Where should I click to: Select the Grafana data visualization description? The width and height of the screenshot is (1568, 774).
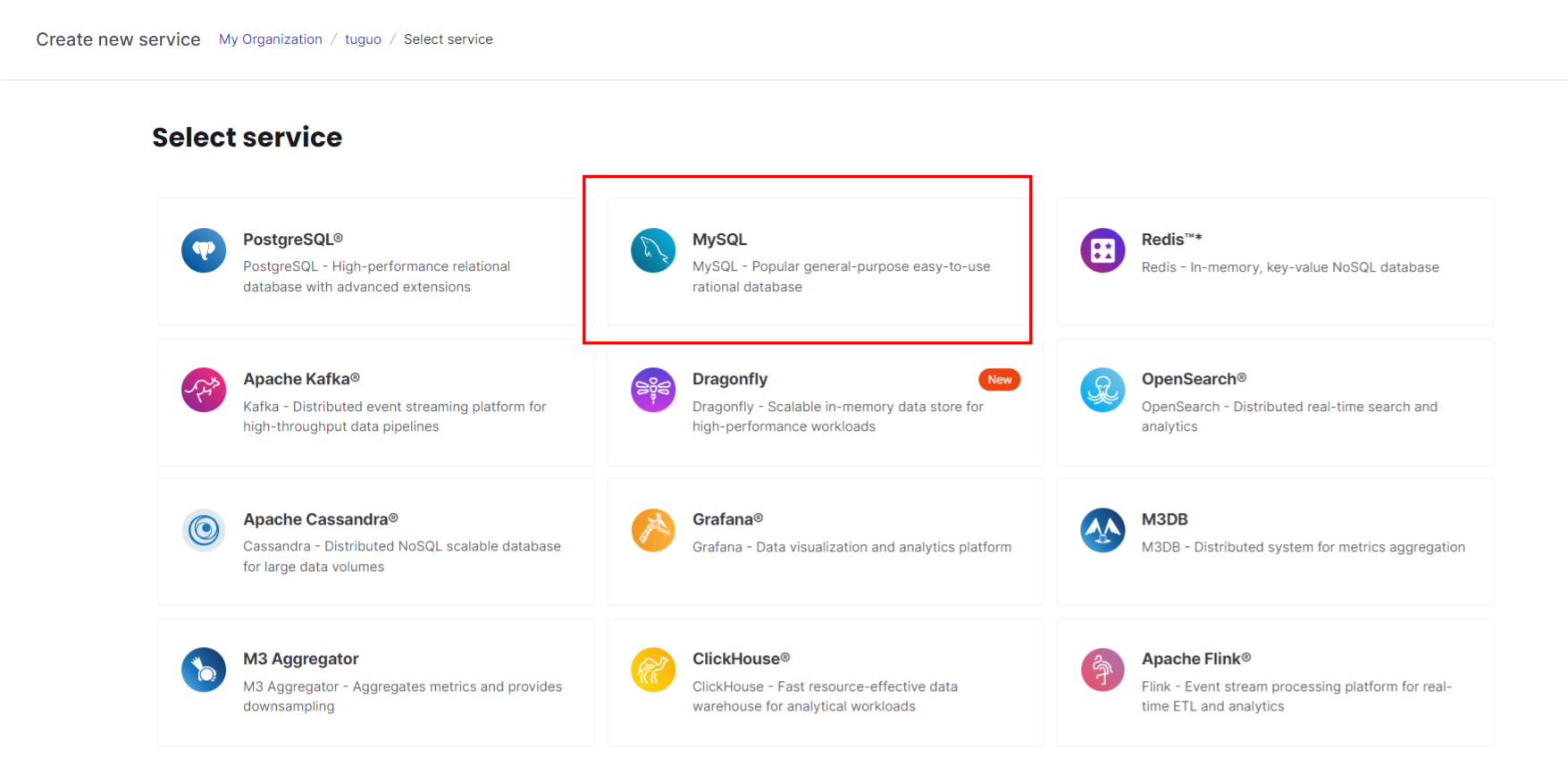851,547
